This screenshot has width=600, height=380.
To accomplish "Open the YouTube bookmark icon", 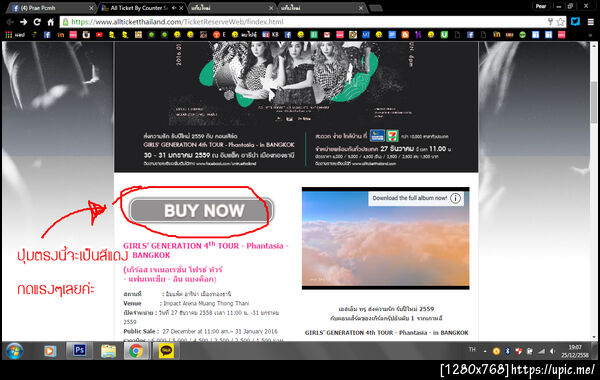I will pyautogui.click(x=99, y=35).
